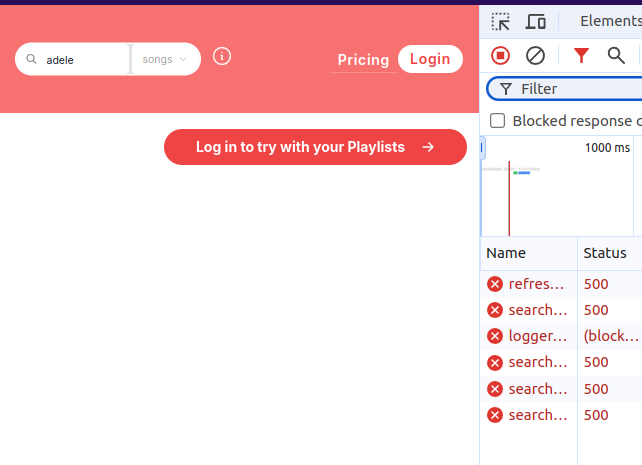This screenshot has height=465, width=642.
Task: Clear the network log
Action: point(535,55)
